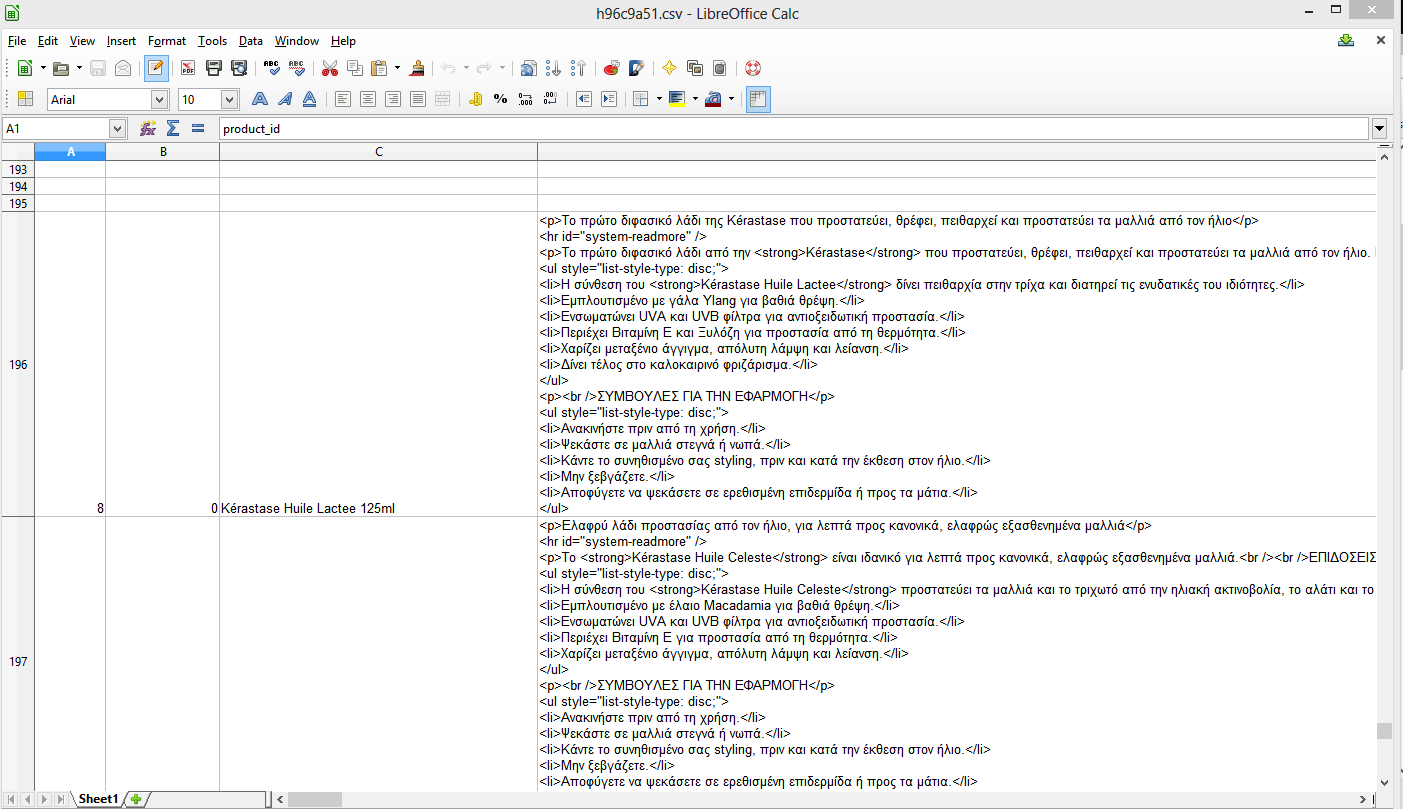This screenshot has width=1403, height=809.
Task: Increase indent icon
Action: point(608,99)
